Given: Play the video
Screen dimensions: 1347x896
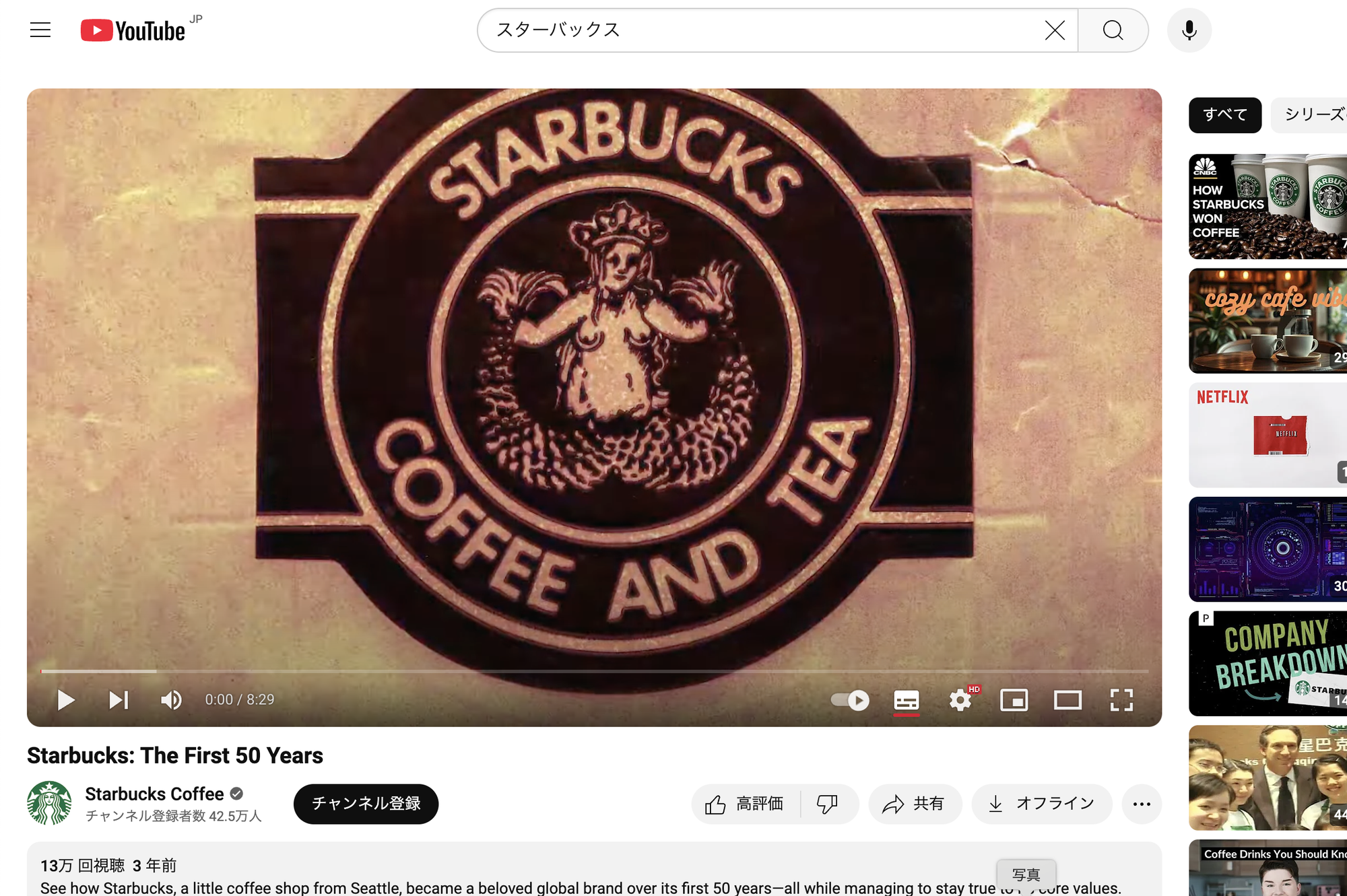Looking at the screenshot, I should coord(65,700).
